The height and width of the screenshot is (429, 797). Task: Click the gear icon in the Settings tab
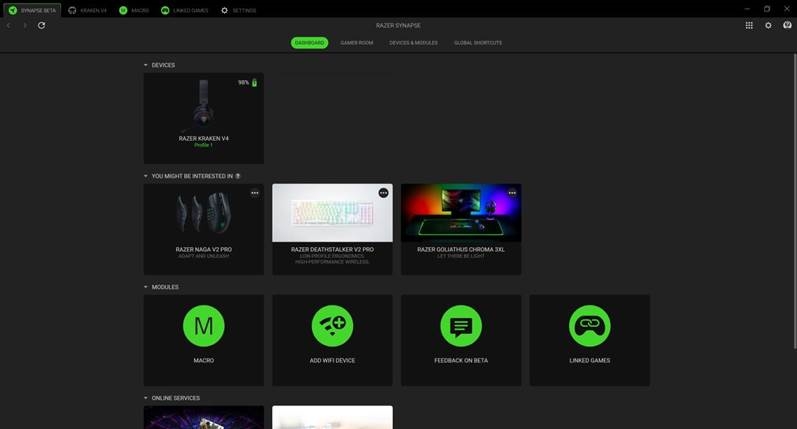224,10
